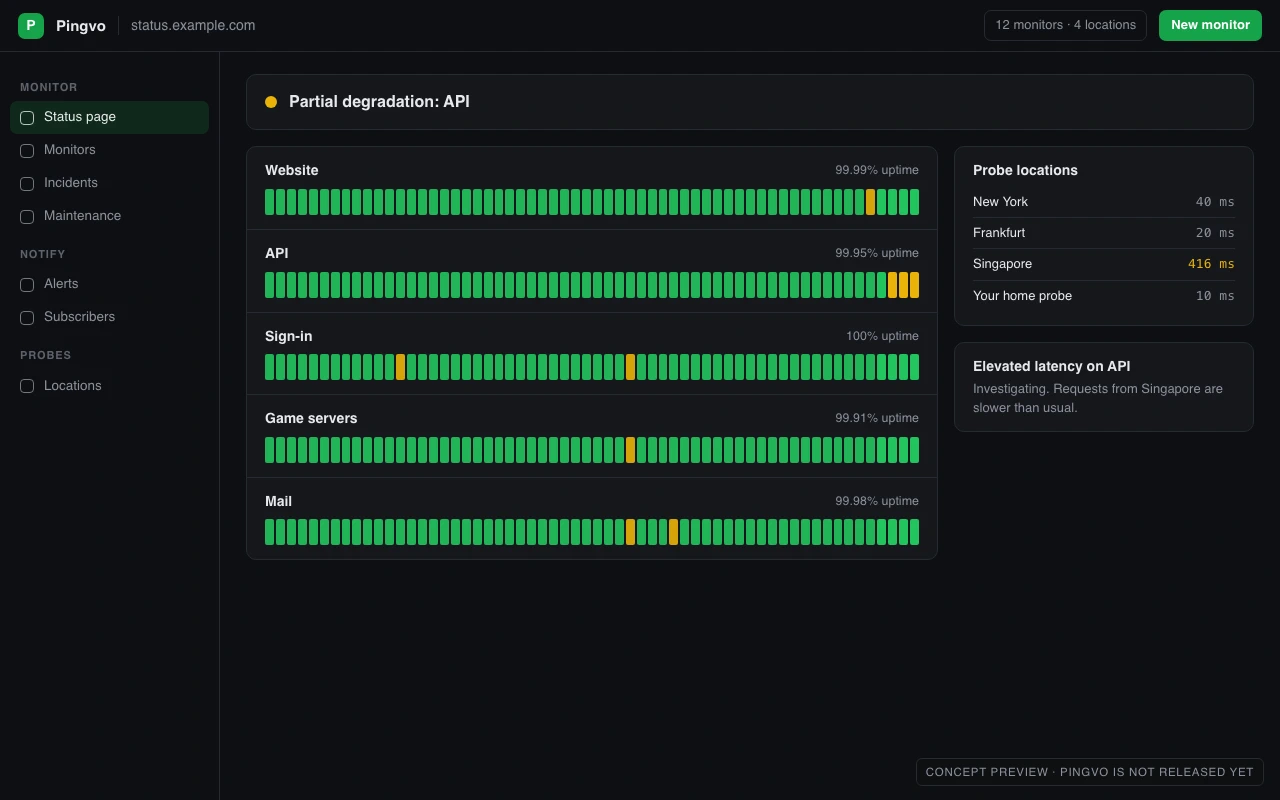Click the NOTIFY section header
1280x800 pixels.
[x=43, y=254]
